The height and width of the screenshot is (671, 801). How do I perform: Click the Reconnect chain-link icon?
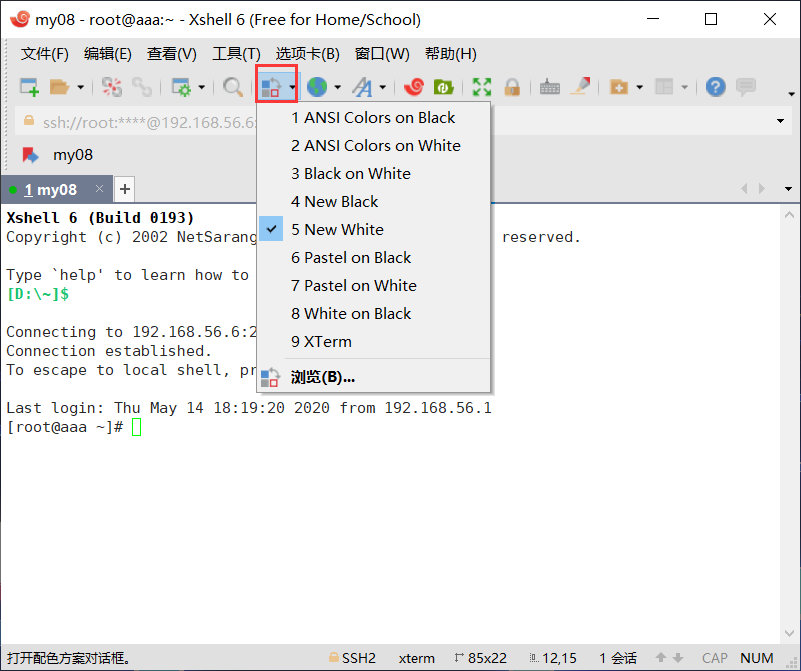(142, 87)
